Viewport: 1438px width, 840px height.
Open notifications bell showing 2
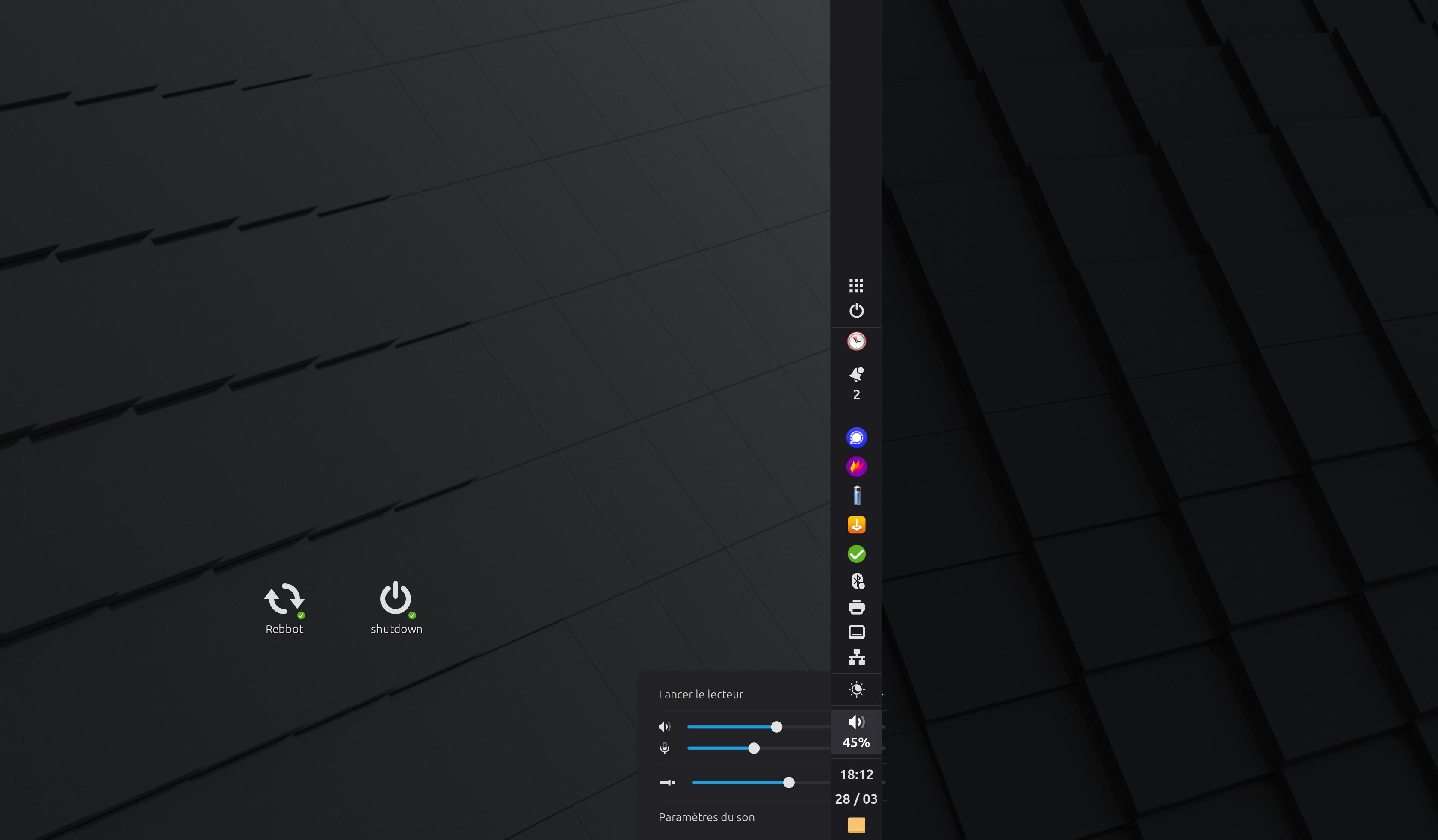click(856, 384)
